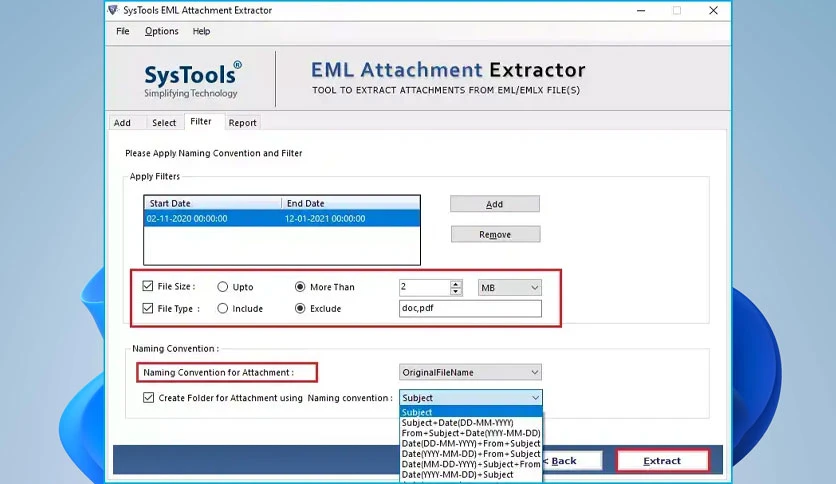This screenshot has height=484, width=836.
Task: Click the Back button
Action: pos(572,461)
